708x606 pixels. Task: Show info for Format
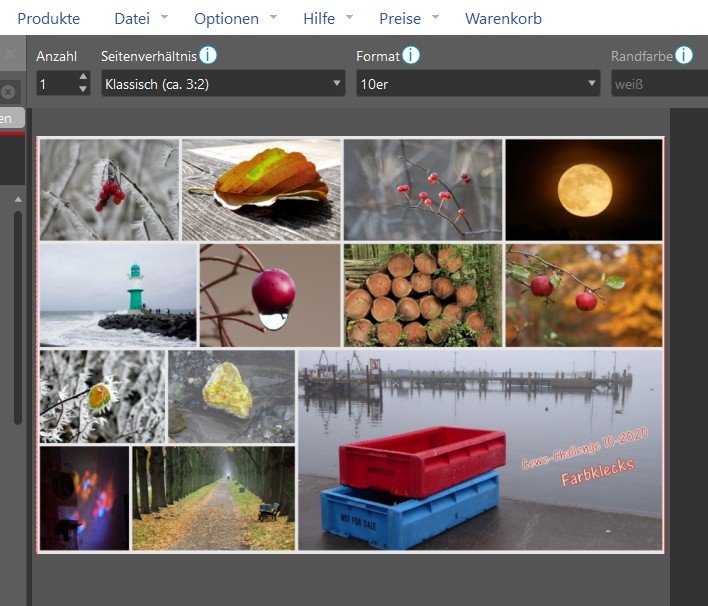[411, 55]
